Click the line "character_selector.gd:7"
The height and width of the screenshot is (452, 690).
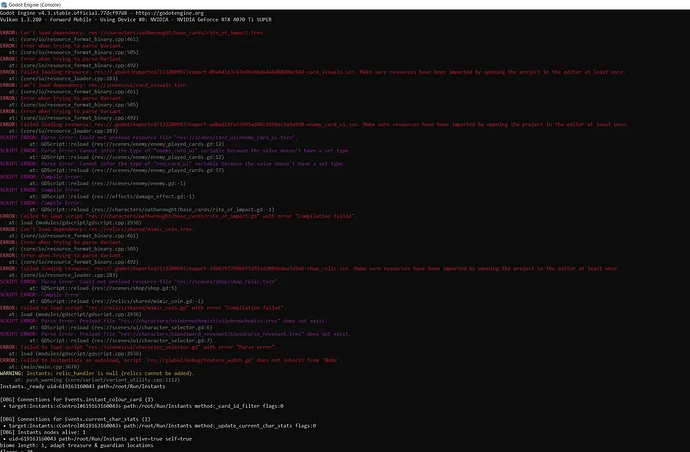[x=121, y=341]
